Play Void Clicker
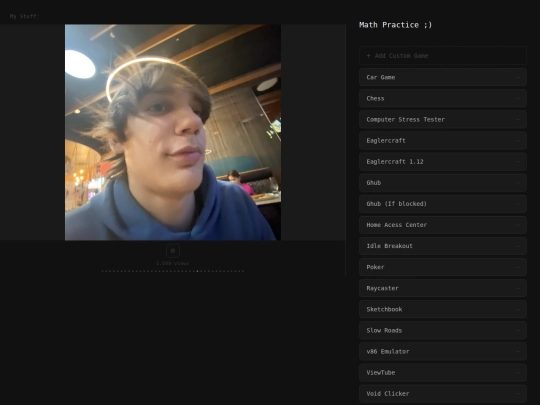Screen dimensions: 540x405 [x=443, y=394]
